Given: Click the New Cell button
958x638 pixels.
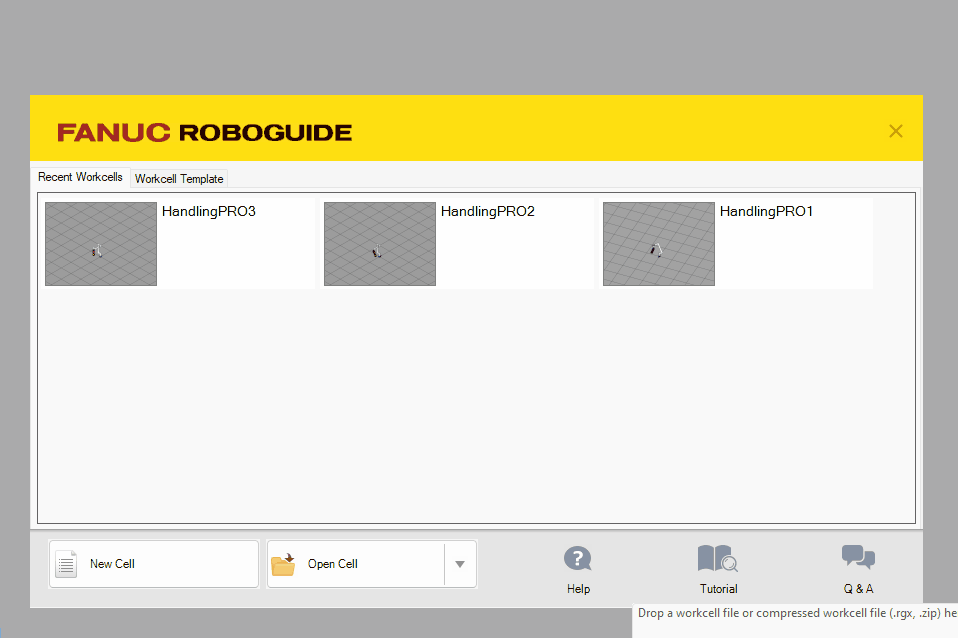Looking at the screenshot, I should tap(153, 563).
